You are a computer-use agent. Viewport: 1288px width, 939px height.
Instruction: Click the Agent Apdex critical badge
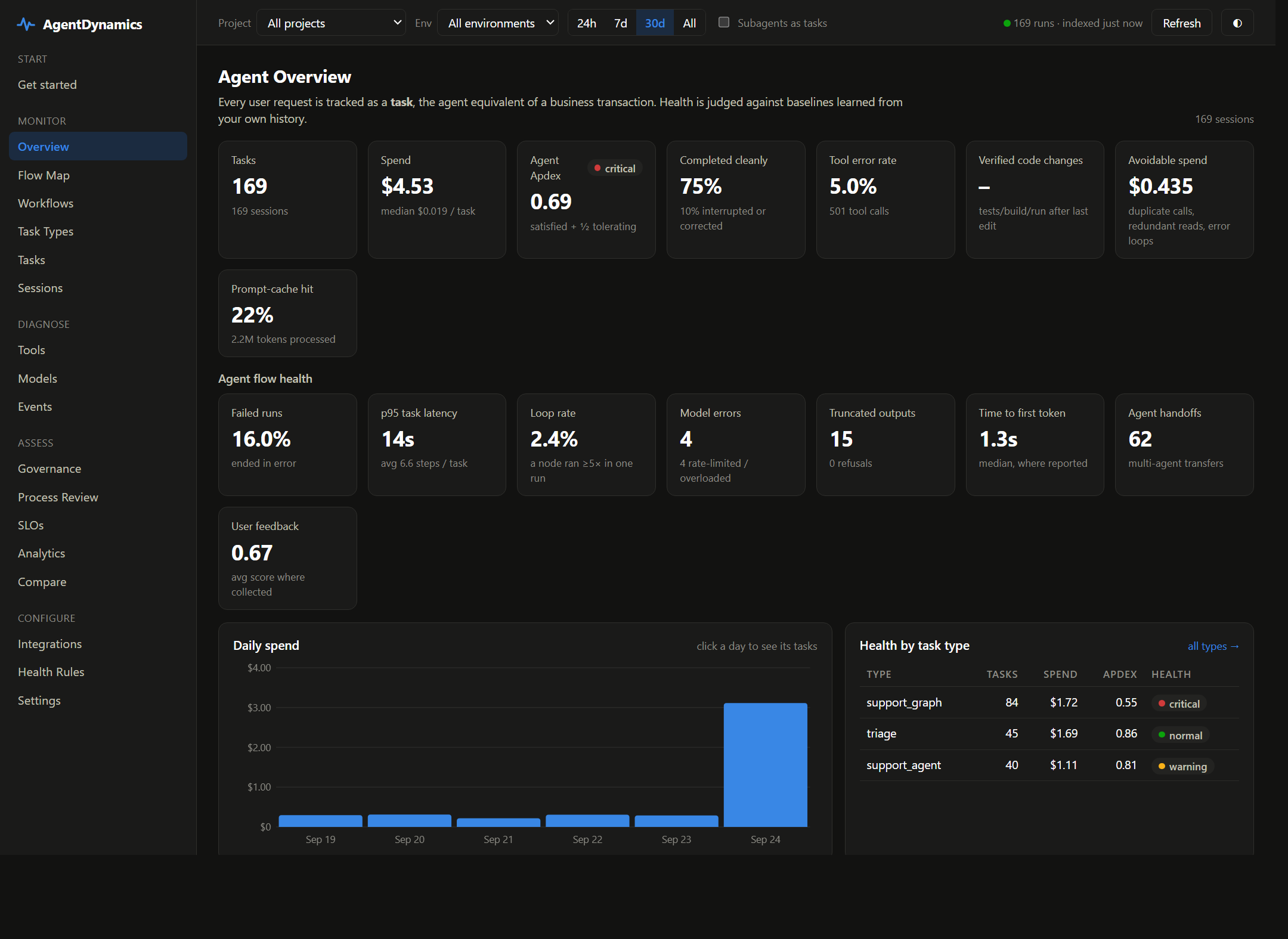click(x=615, y=169)
